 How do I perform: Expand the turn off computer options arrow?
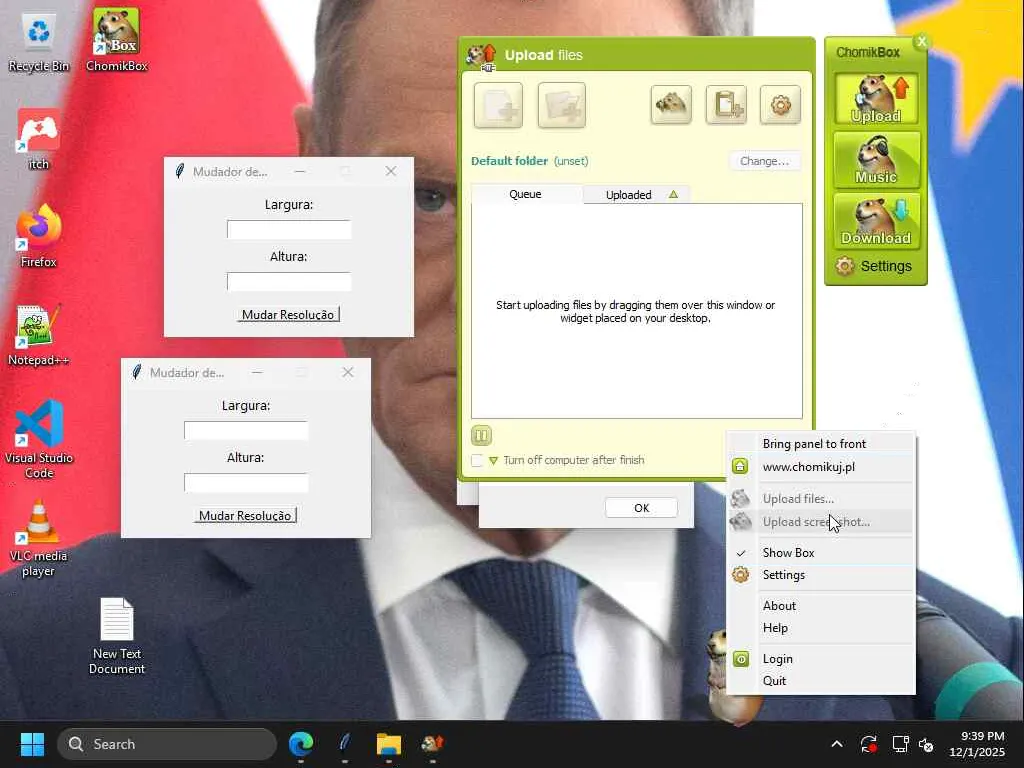[x=493, y=460]
